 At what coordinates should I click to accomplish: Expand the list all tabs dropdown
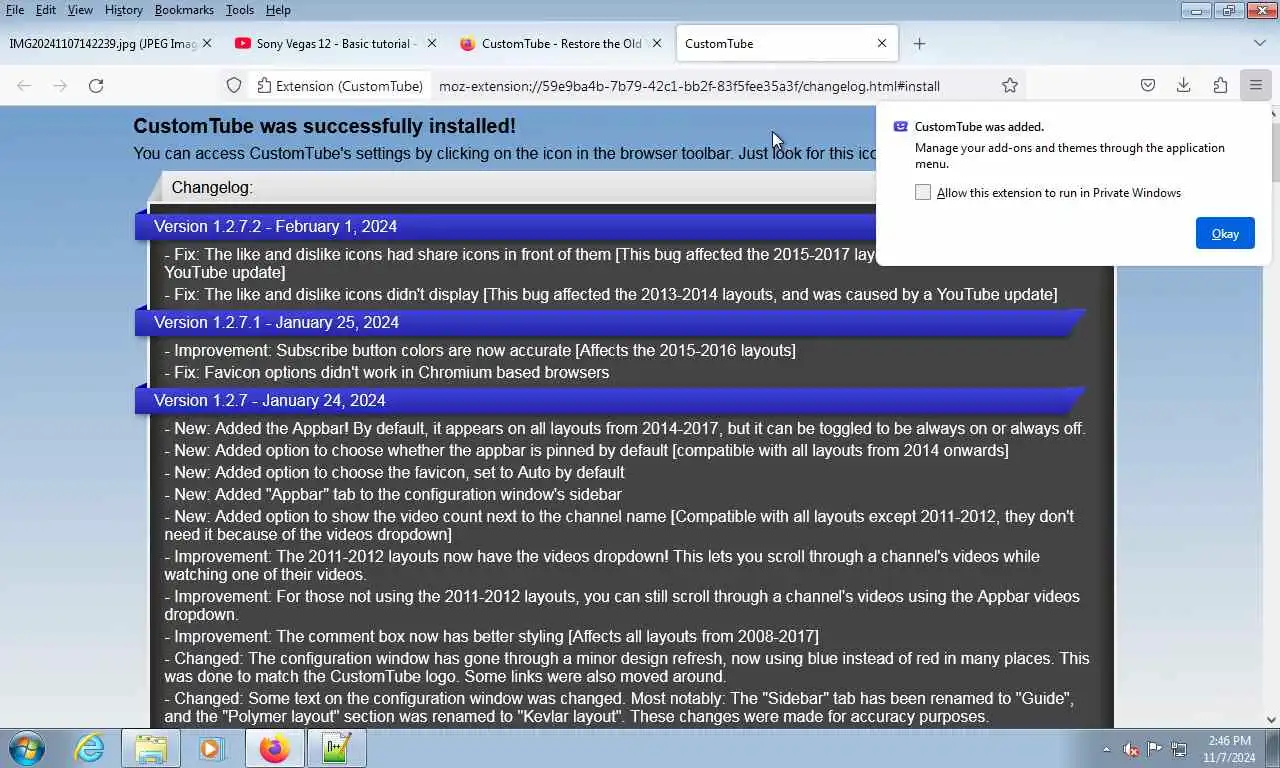[1259, 44]
